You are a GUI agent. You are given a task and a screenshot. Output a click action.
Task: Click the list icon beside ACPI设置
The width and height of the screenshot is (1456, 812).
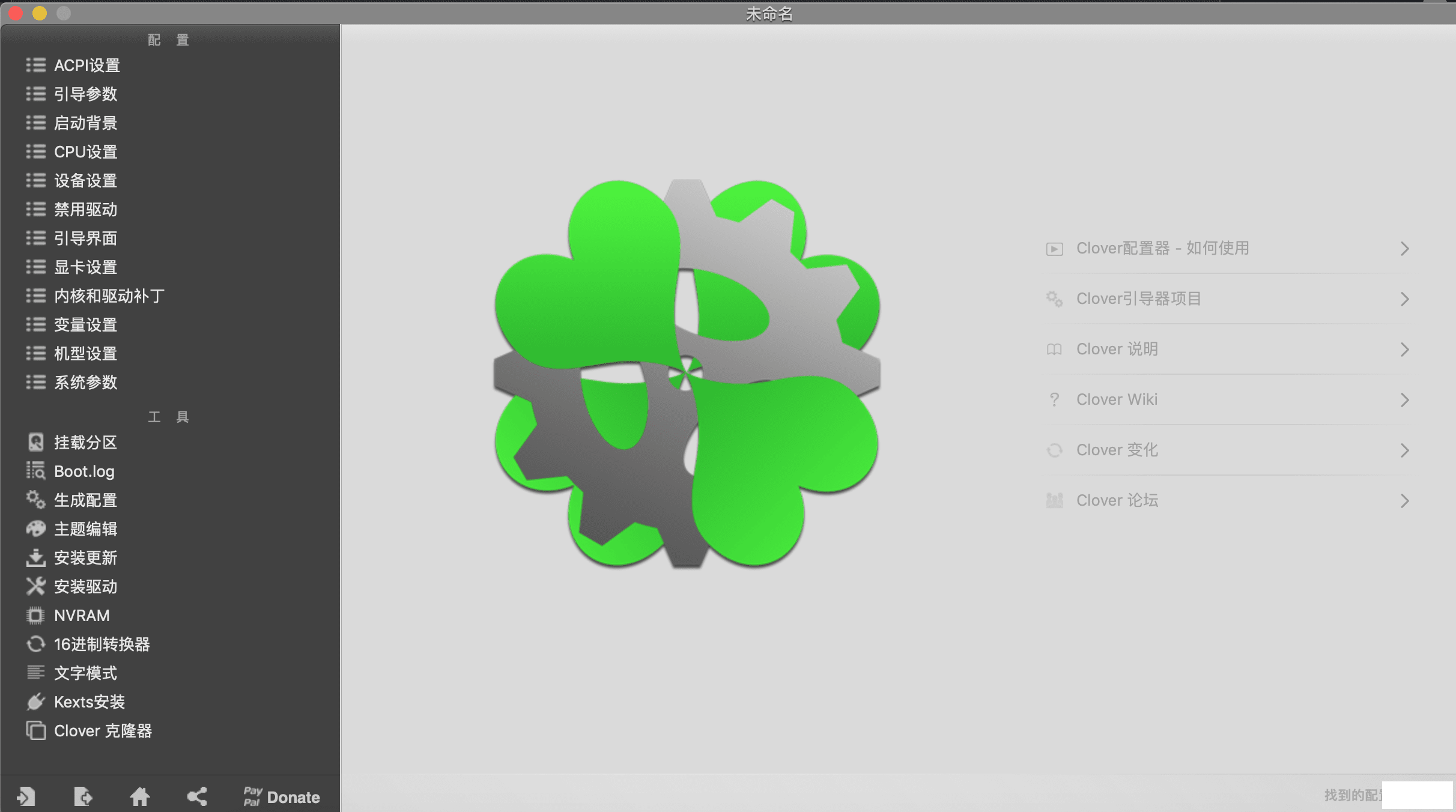pyautogui.click(x=36, y=65)
